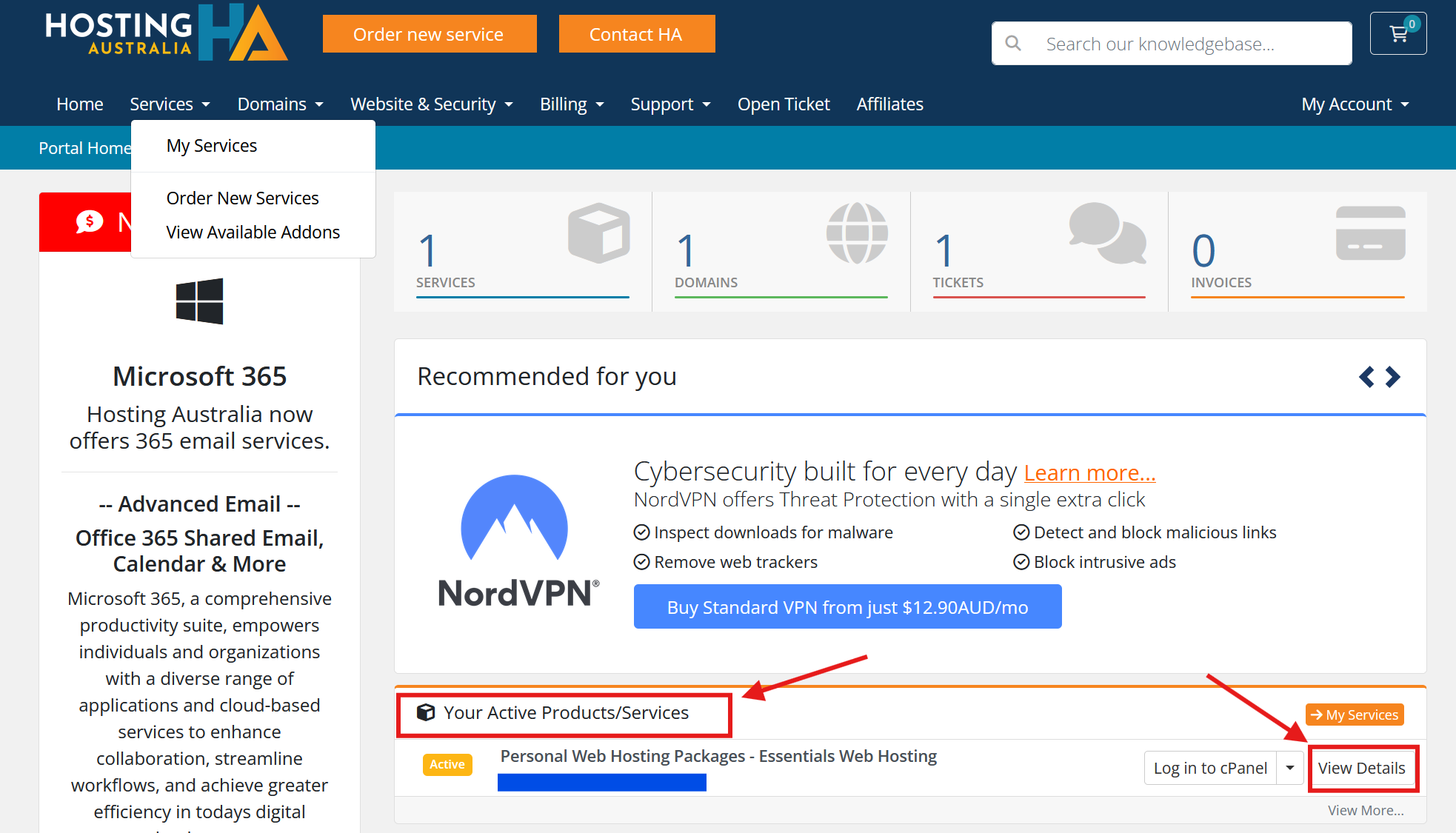Screen dimensions: 1456x833
Task: Show the previous recommended item
Action: click(1367, 377)
